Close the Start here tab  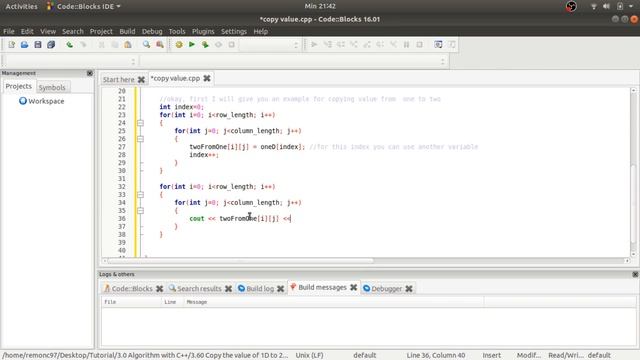pos(141,79)
